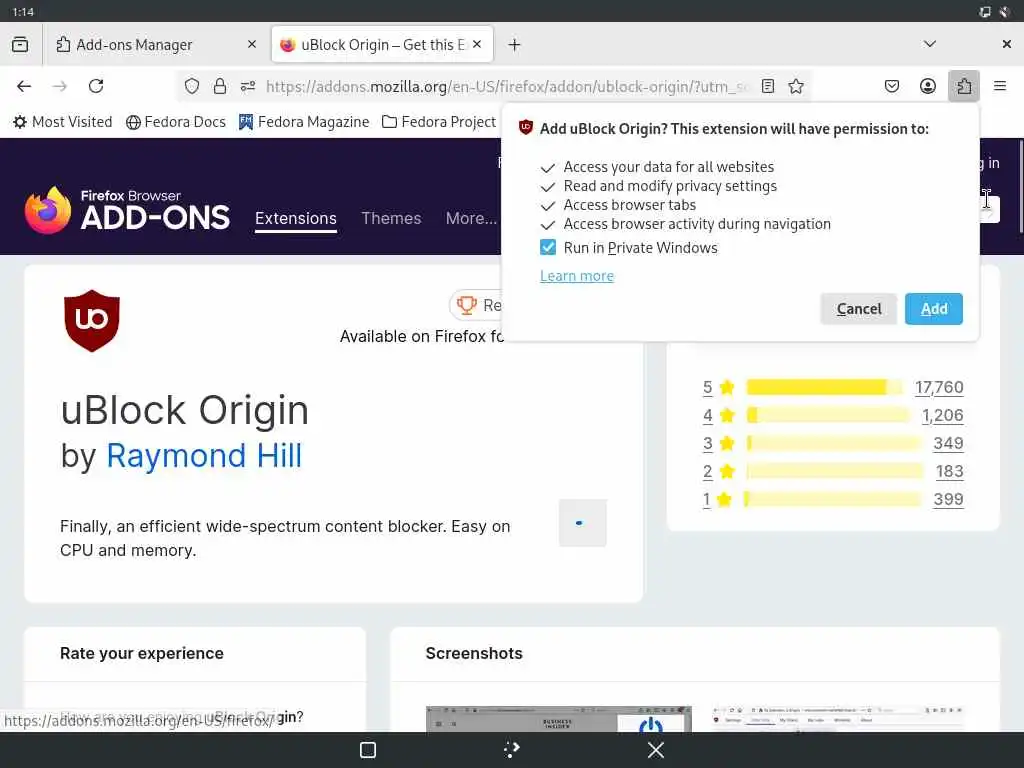Image resolution: width=1024 pixels, height=768 pixels.
Task: Click the uBlock Origin shield logo
Action: point(92,321)
